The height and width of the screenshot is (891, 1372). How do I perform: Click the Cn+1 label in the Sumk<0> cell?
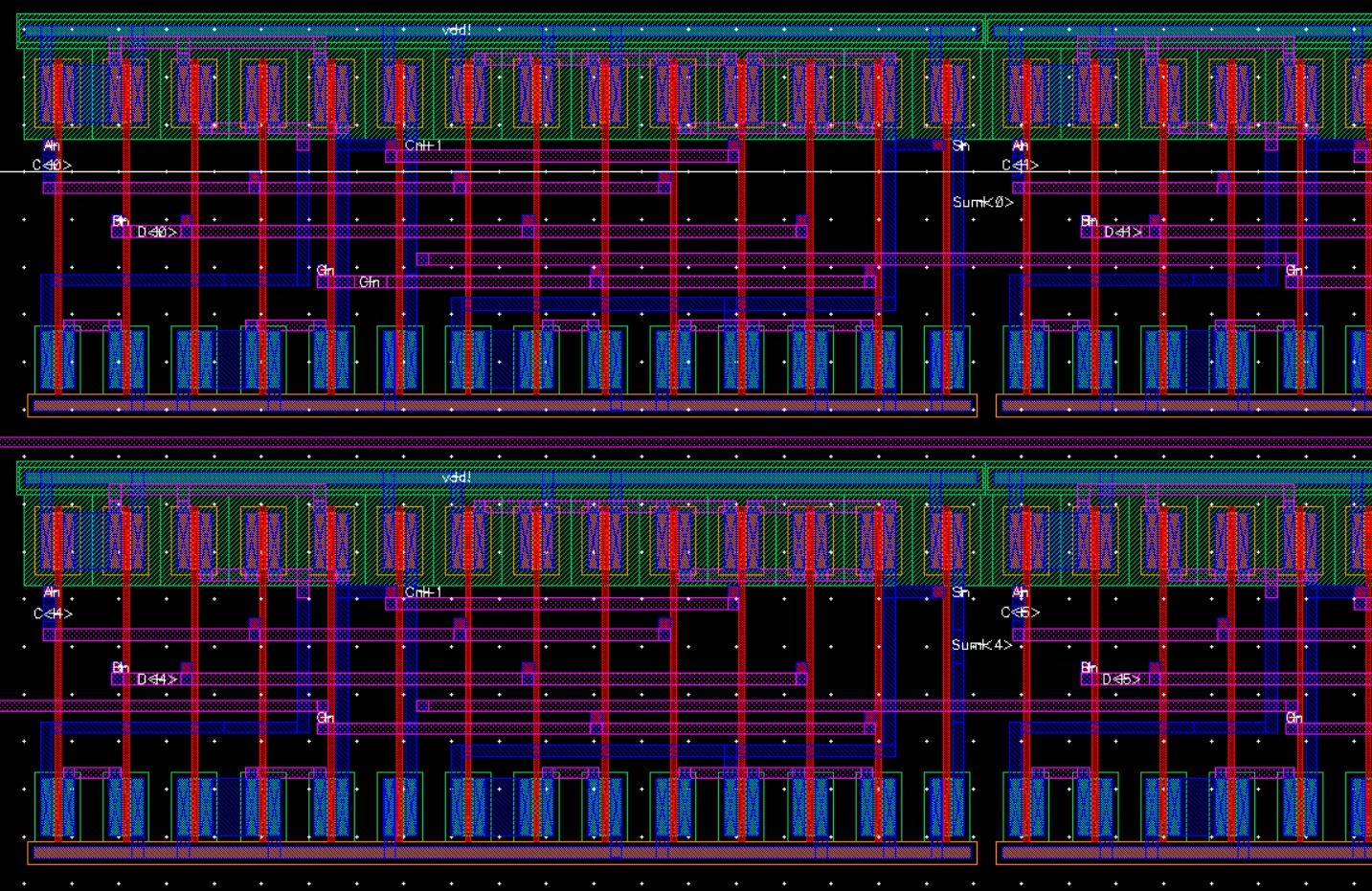[x=423, y=145]
